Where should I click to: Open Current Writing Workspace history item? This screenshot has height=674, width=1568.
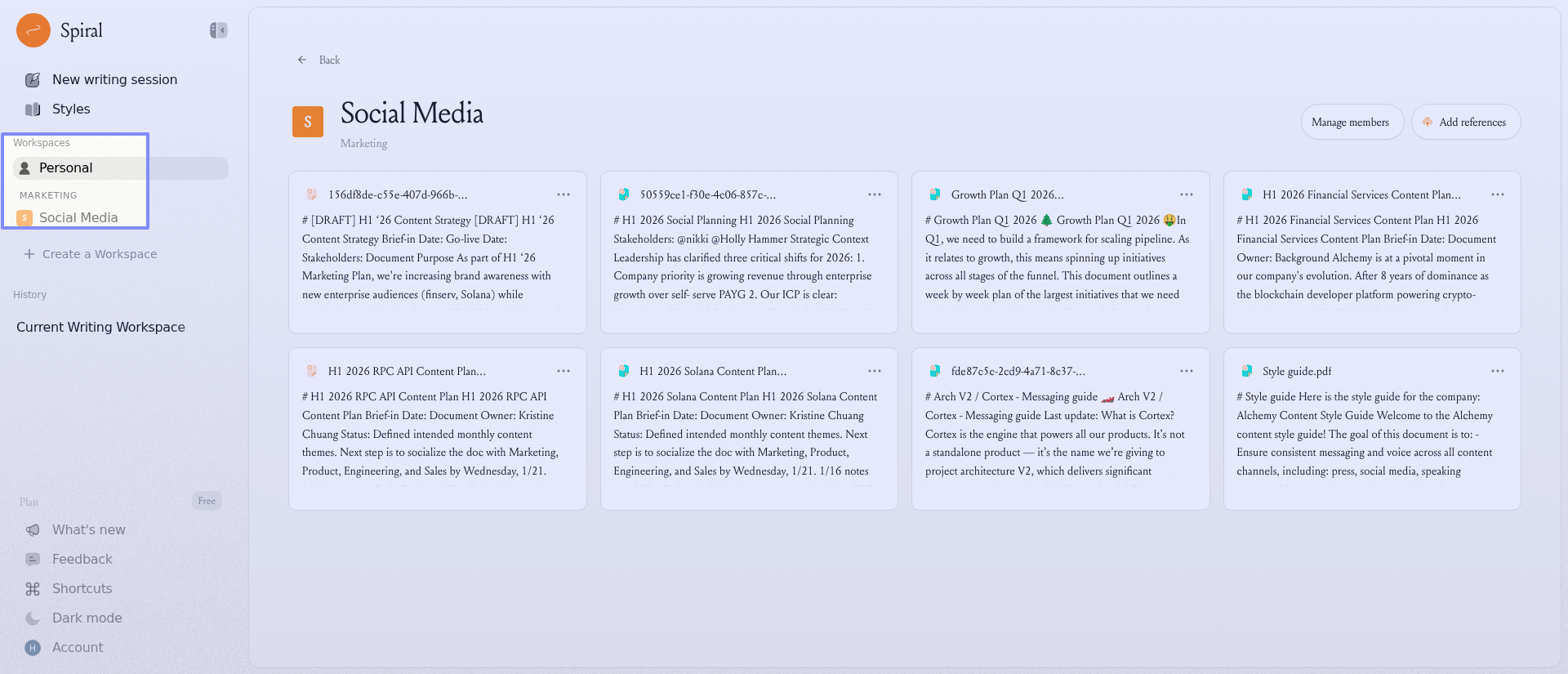[100, 327]
